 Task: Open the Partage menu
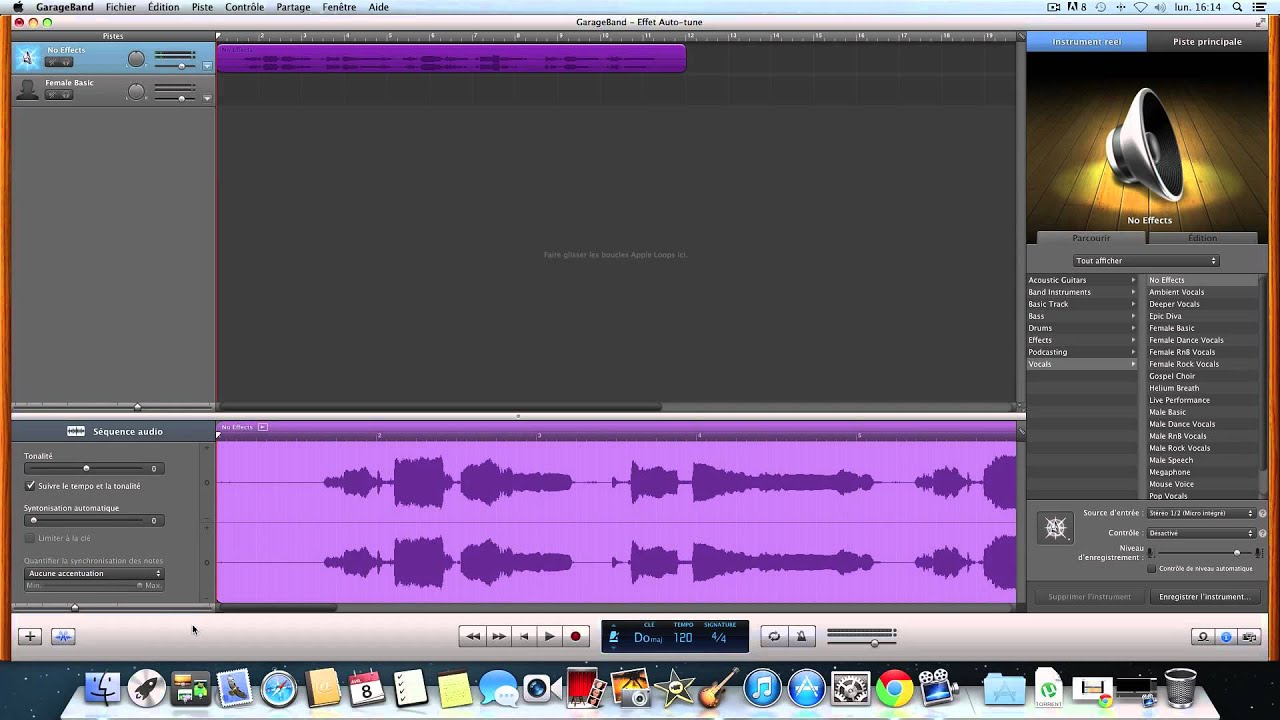coord(293,7)
